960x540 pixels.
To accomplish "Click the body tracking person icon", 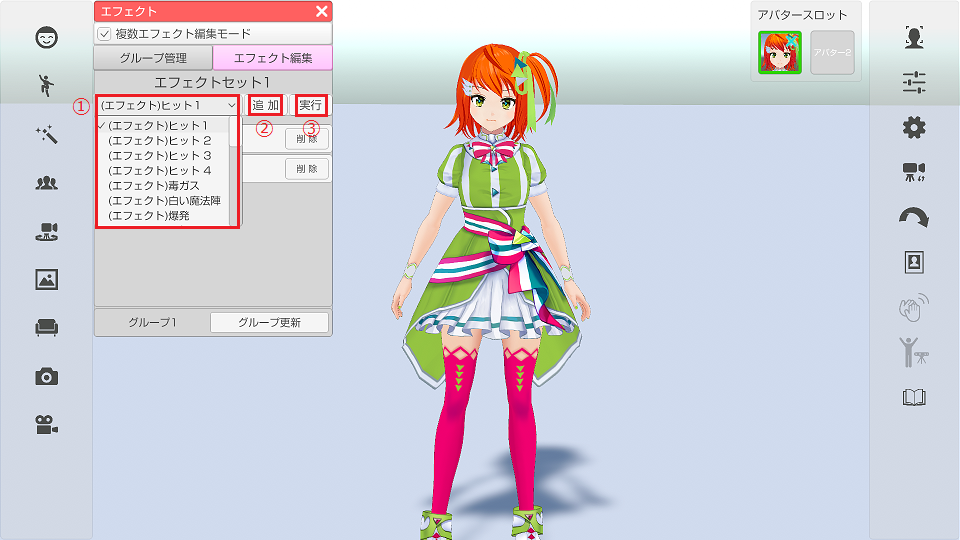I will 914,352.
